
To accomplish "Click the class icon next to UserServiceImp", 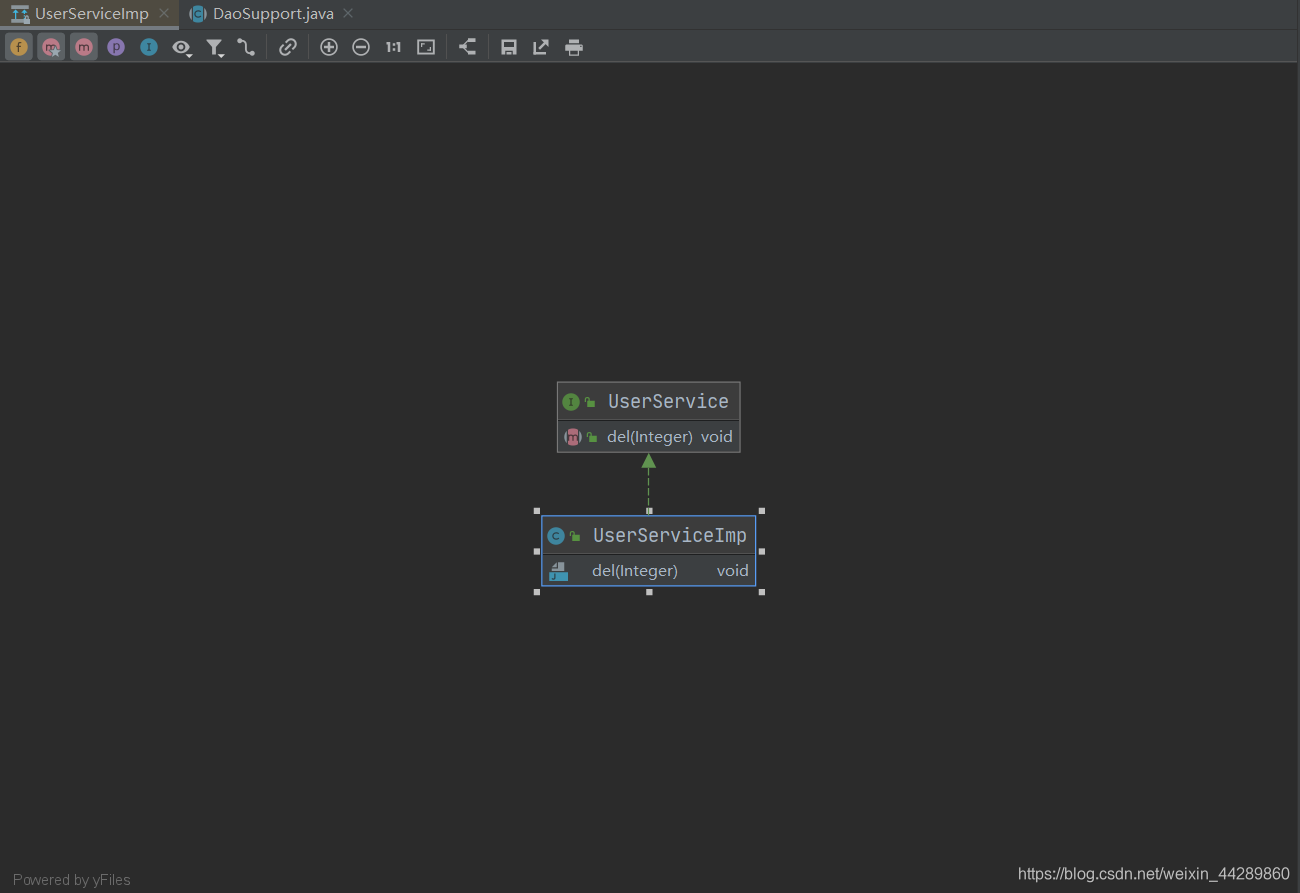I will [x=556, y=536].
